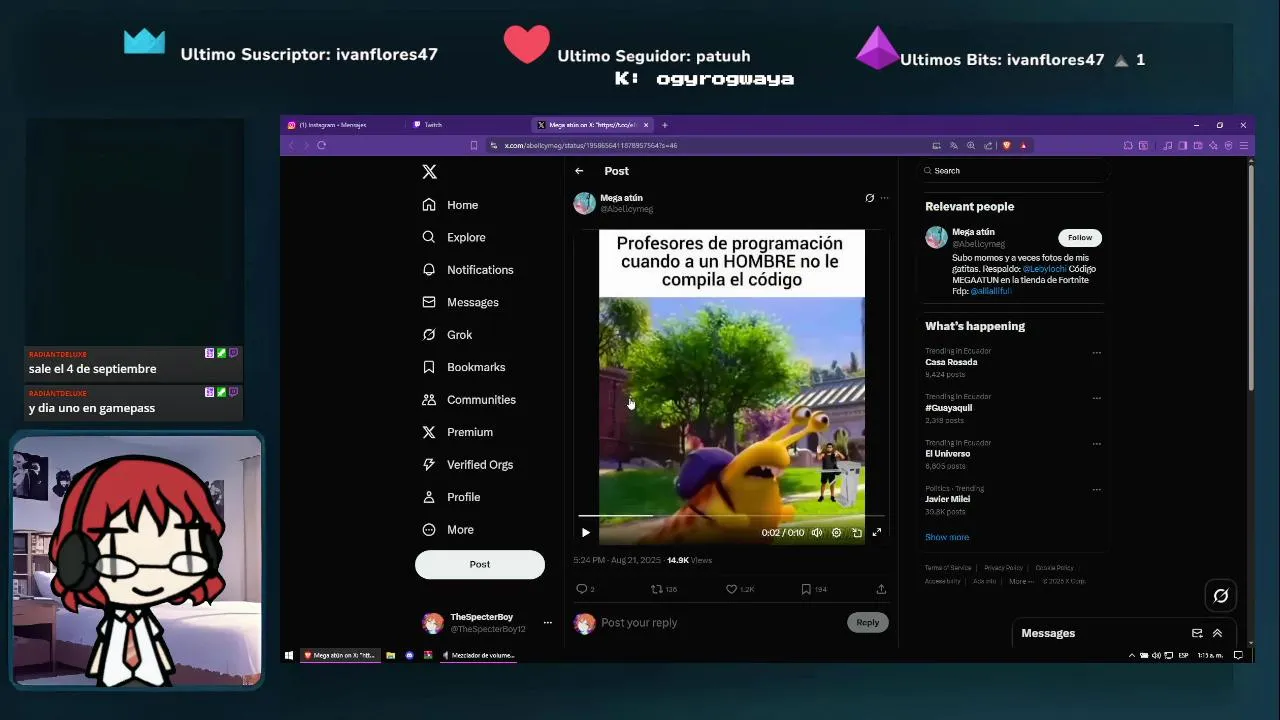1280x720 pixels.
Task: Open the options dots next to El Universo
Action: [x=1097, y=444]
